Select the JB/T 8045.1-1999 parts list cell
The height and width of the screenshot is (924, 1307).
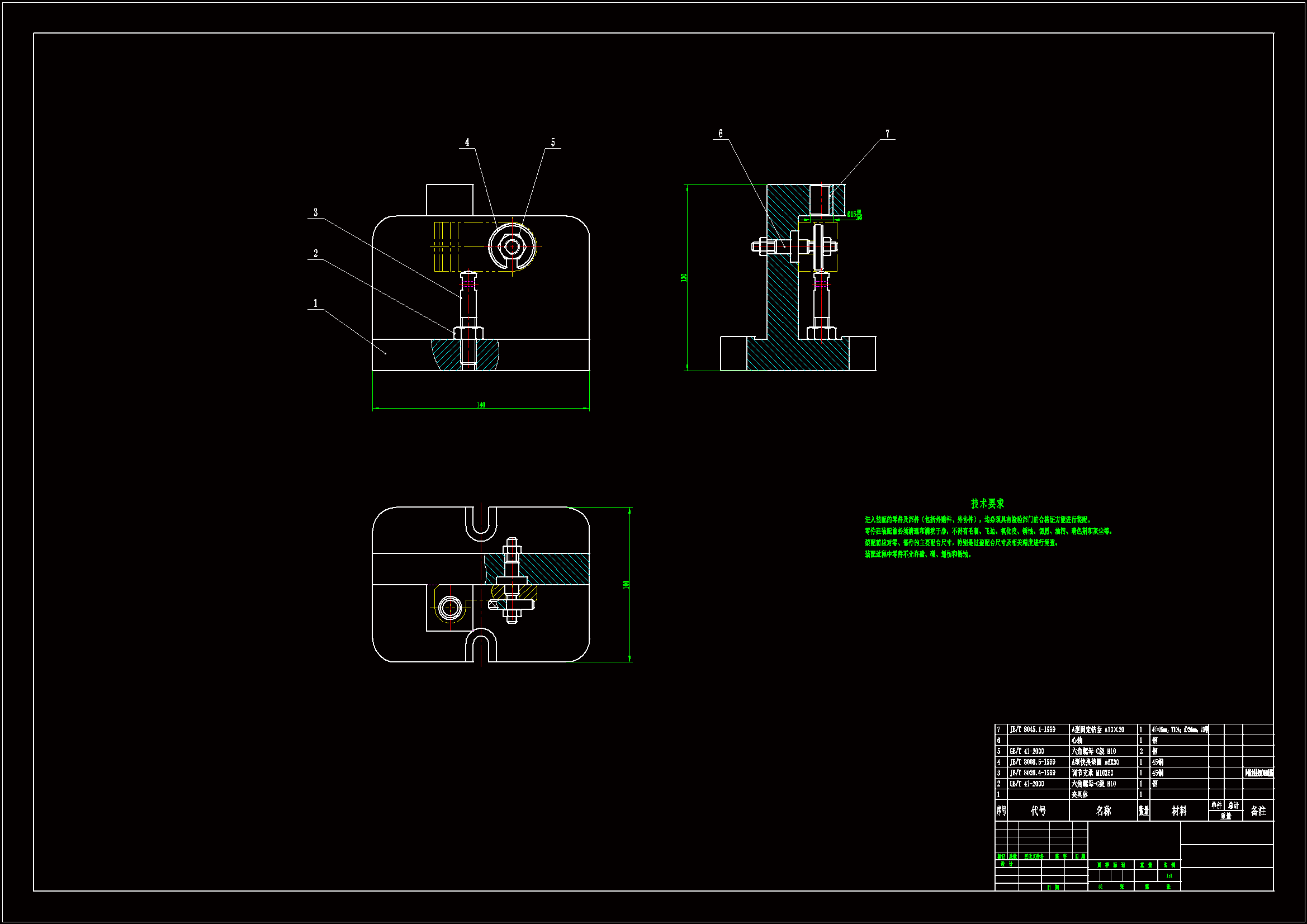[1033, 729]
